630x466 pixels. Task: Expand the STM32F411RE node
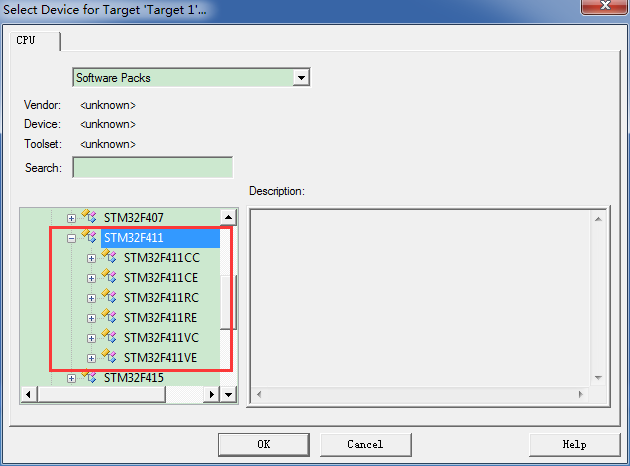click(x=91, y=318)
